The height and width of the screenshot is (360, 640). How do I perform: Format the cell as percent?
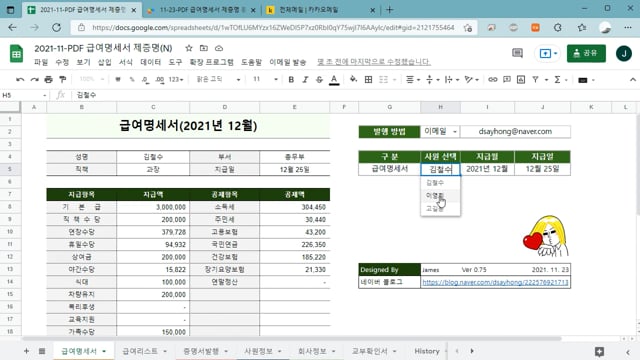coord(132,80)
